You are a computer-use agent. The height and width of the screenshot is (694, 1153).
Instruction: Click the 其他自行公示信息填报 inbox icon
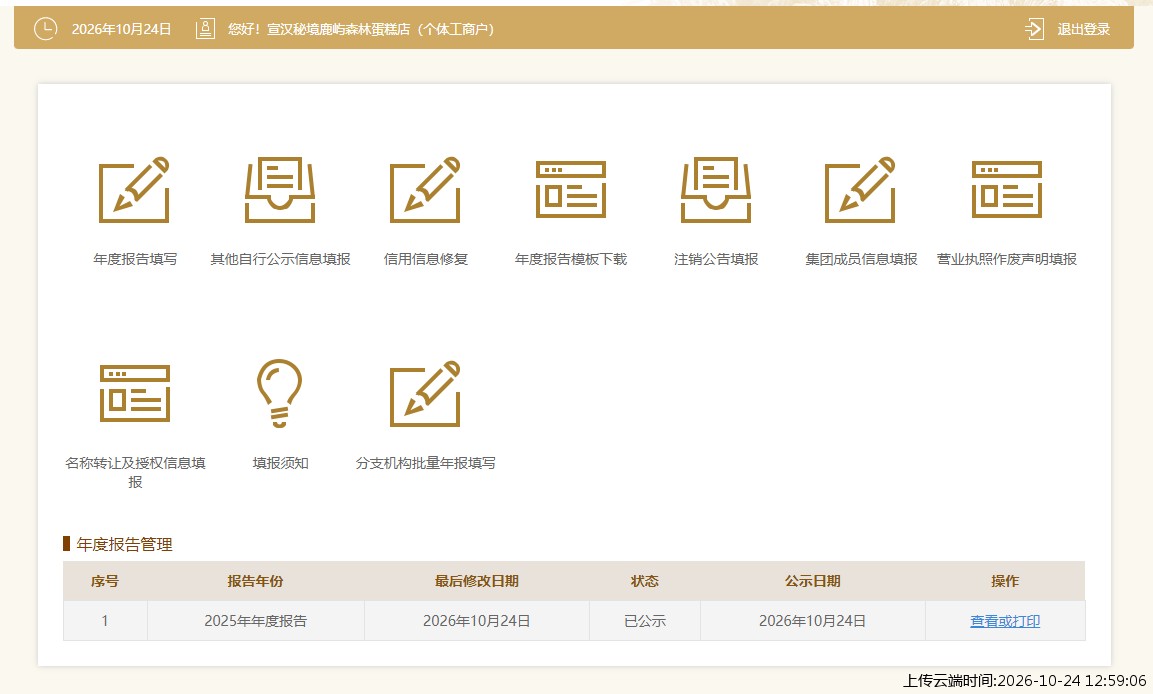tap(280, 190)
